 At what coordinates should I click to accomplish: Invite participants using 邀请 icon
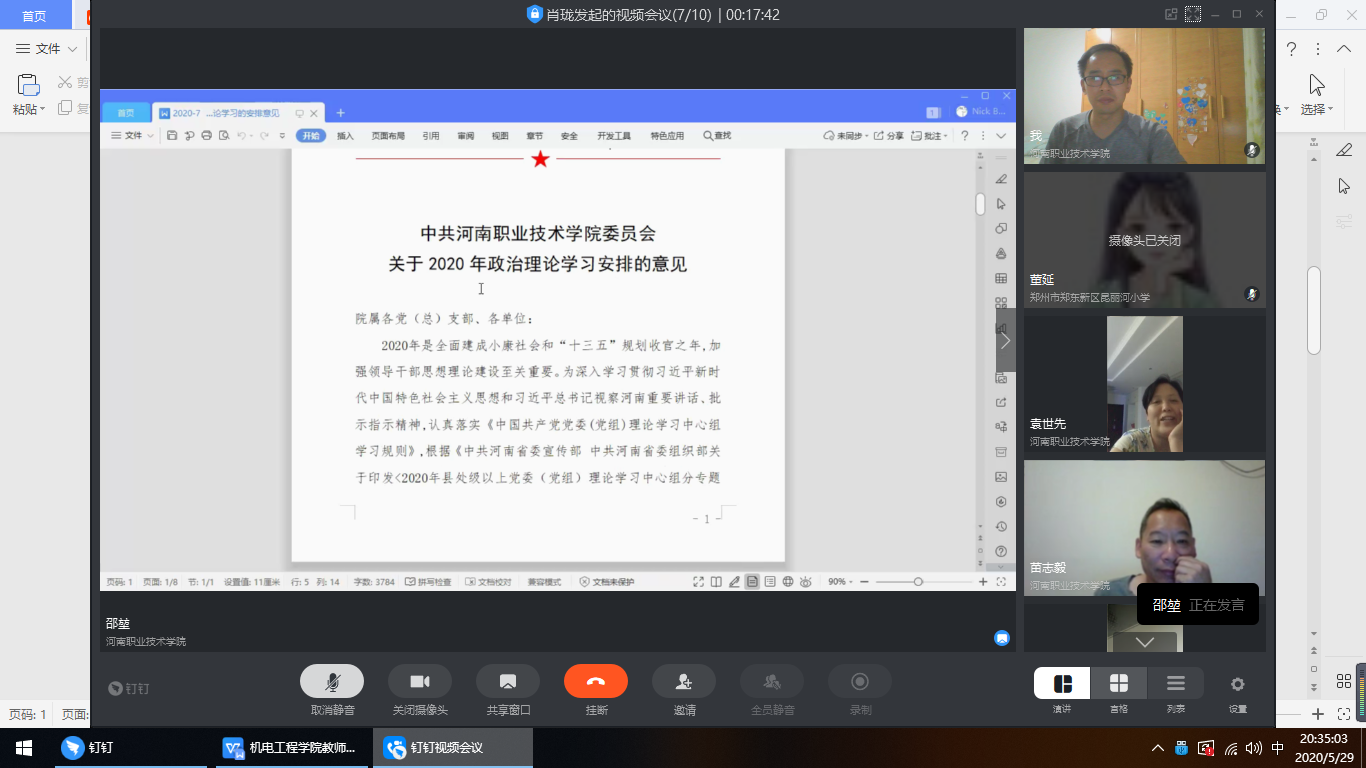(684, 682)
